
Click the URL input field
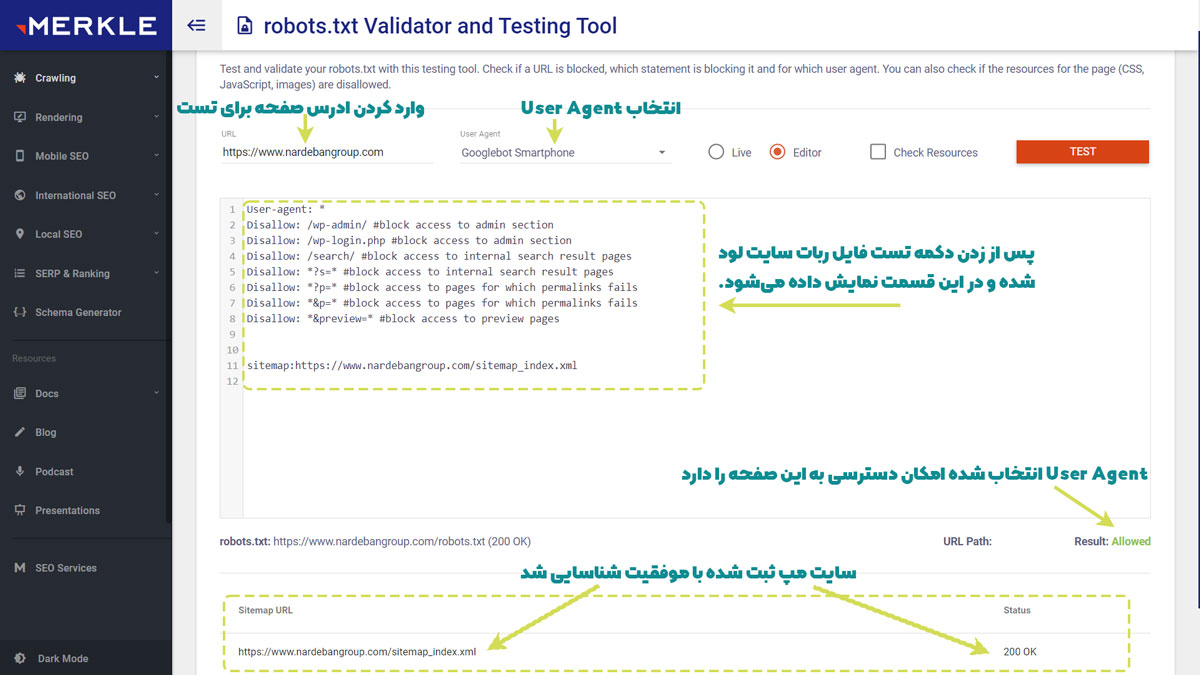pos(327,153)
